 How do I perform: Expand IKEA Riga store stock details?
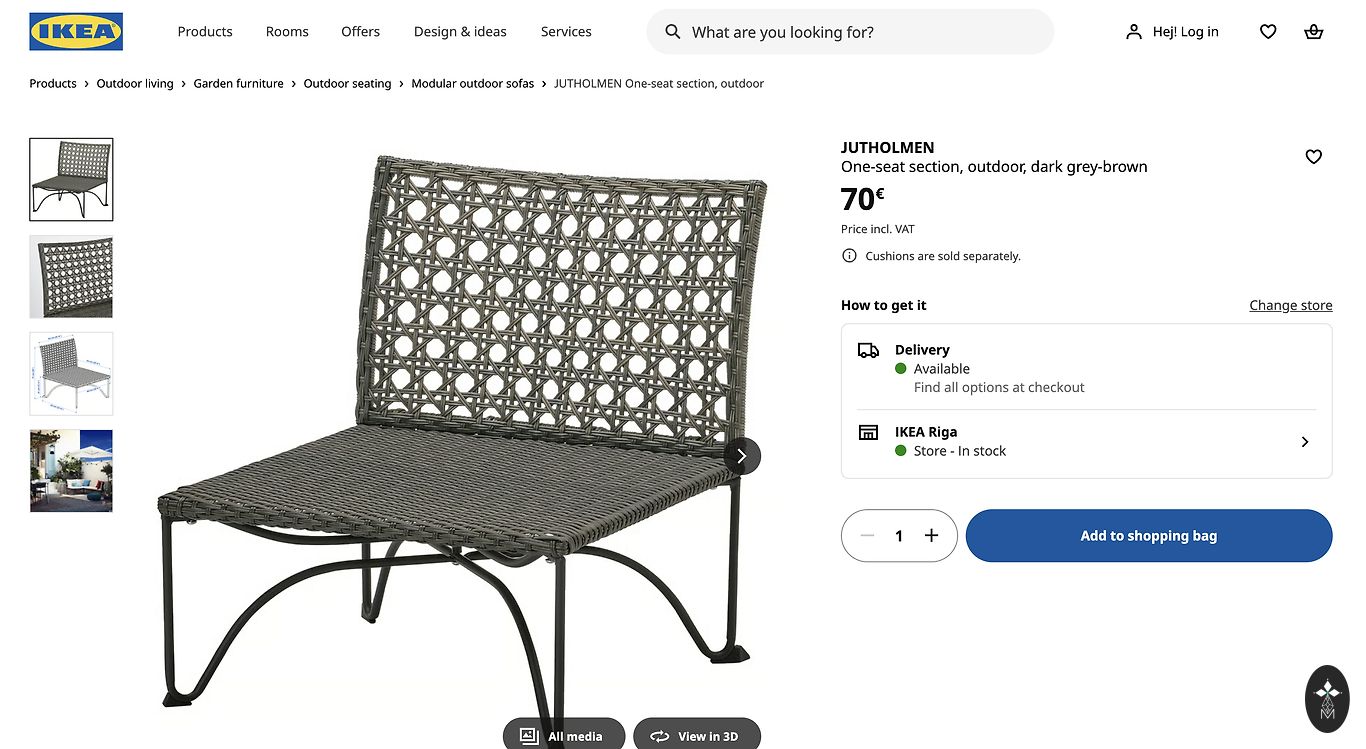[x=1304, y=442]
